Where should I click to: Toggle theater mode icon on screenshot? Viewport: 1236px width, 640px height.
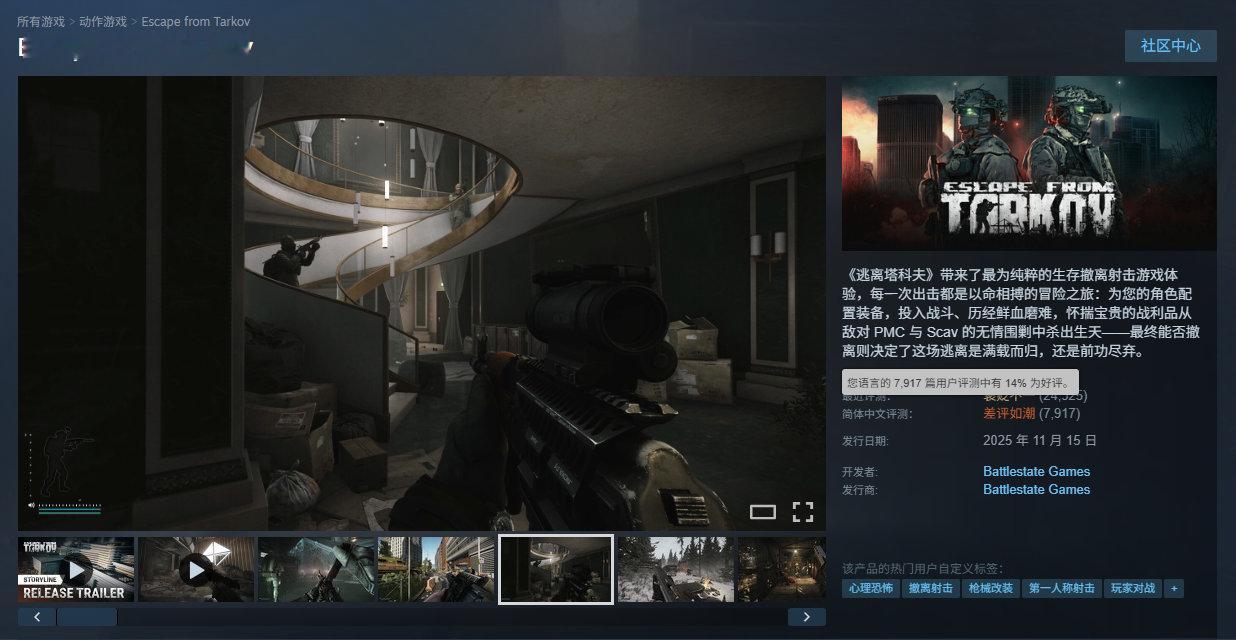click(x=763, y=512)
